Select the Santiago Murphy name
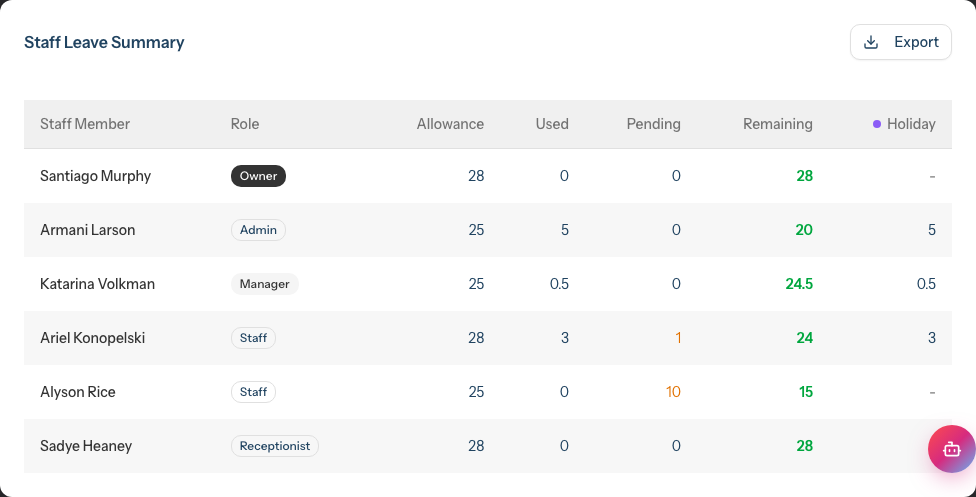 click(95, 176)
